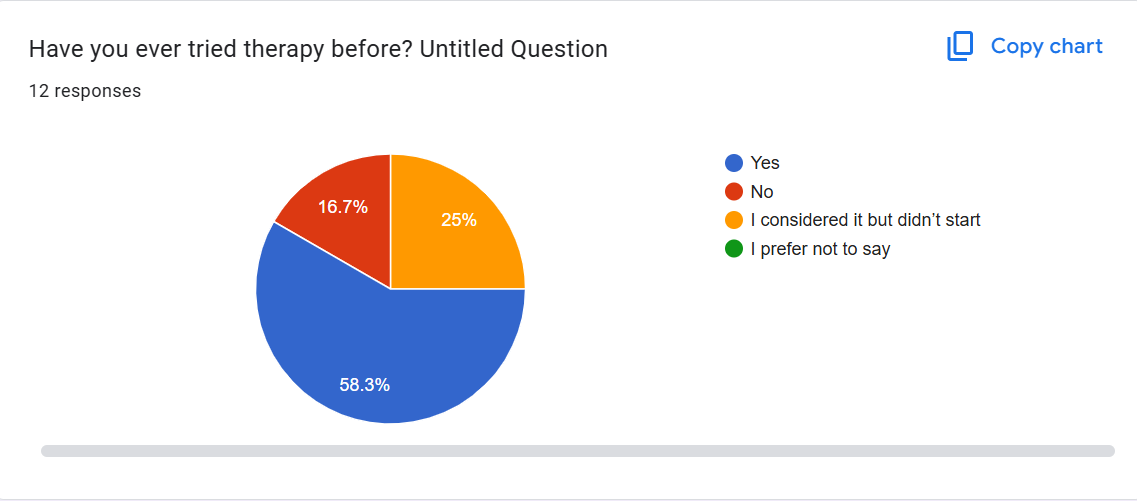The image size is (1137, 501).
Task: Click the green legend dot
Action: coord(734,249)
